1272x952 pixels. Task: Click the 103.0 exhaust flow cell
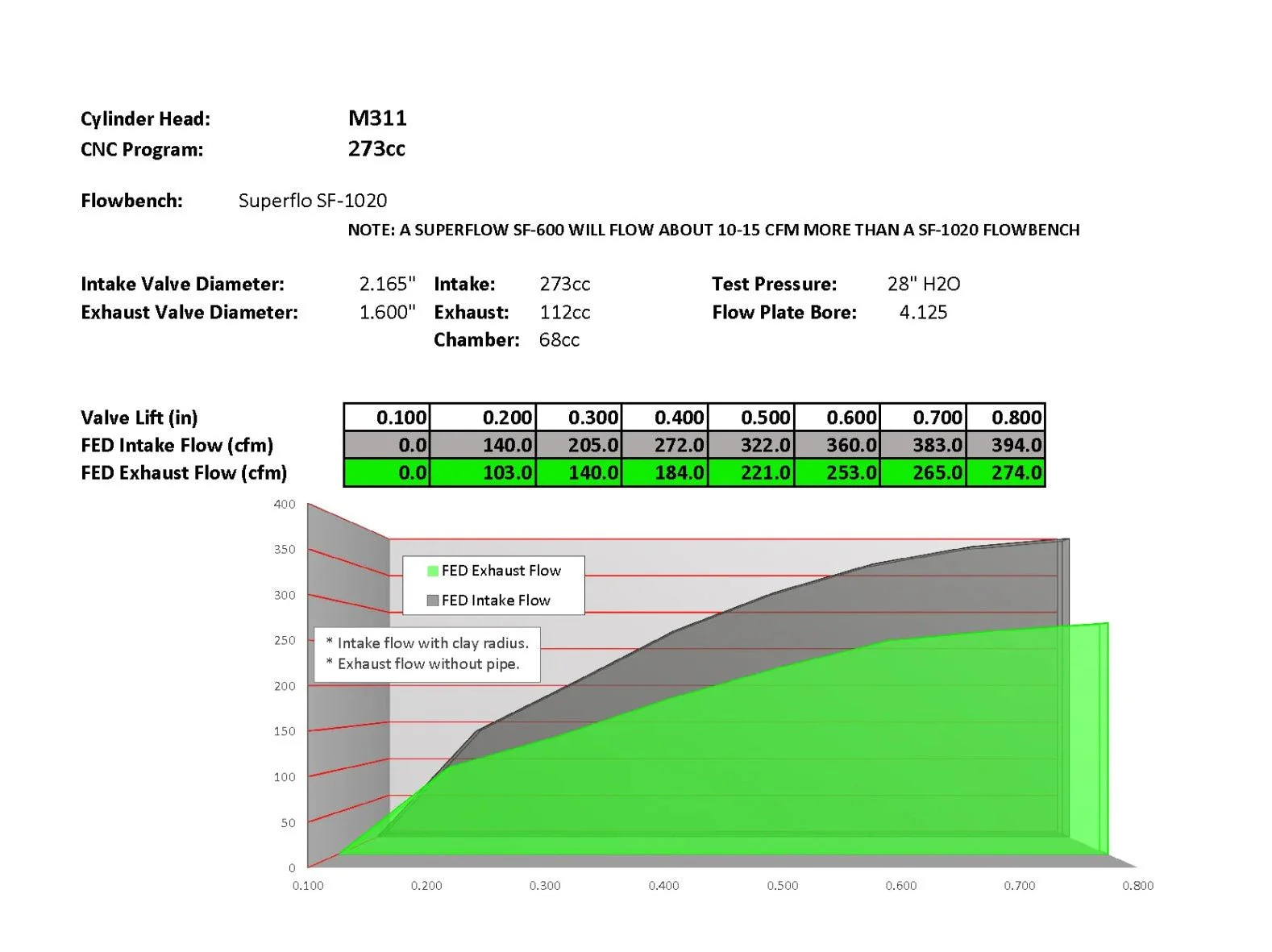point(483,472)
